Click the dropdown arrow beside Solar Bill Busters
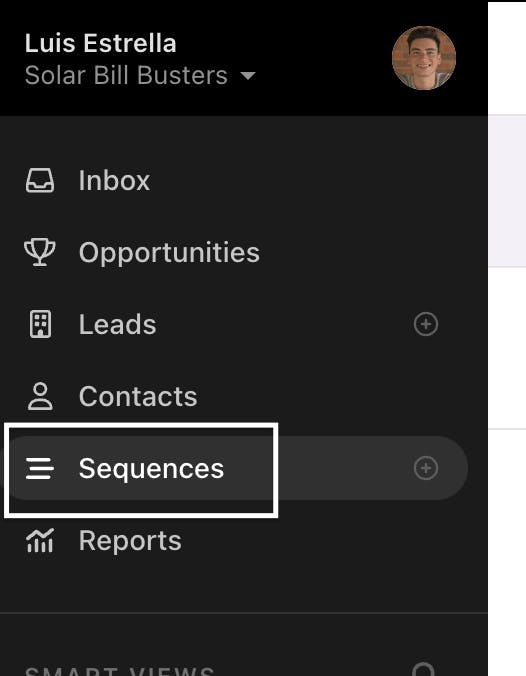The height and width of the screenshot is (676, 526). coord(248,76)
